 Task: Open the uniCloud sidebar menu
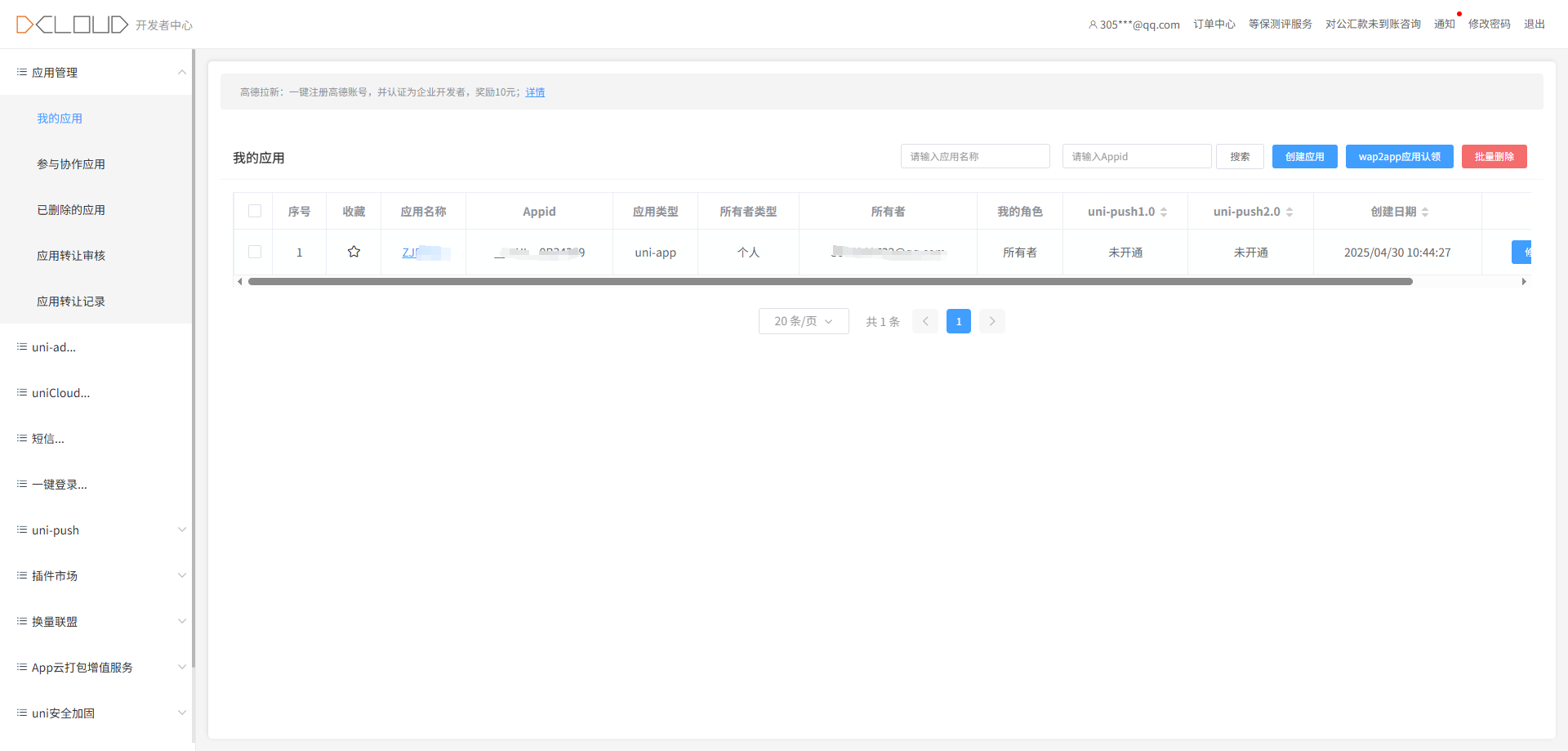click(96, 393)
